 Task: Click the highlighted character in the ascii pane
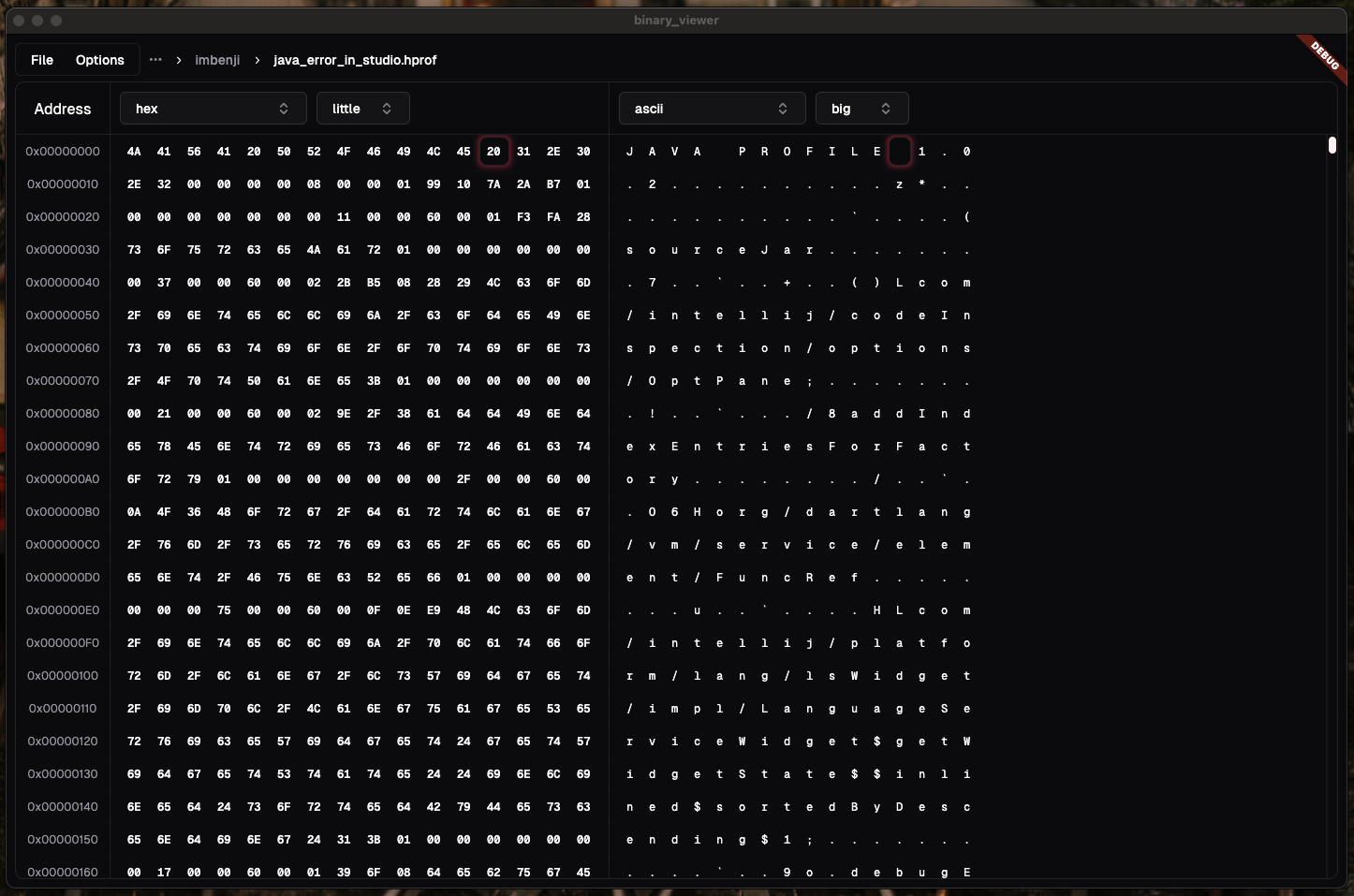tap(899, 151)
